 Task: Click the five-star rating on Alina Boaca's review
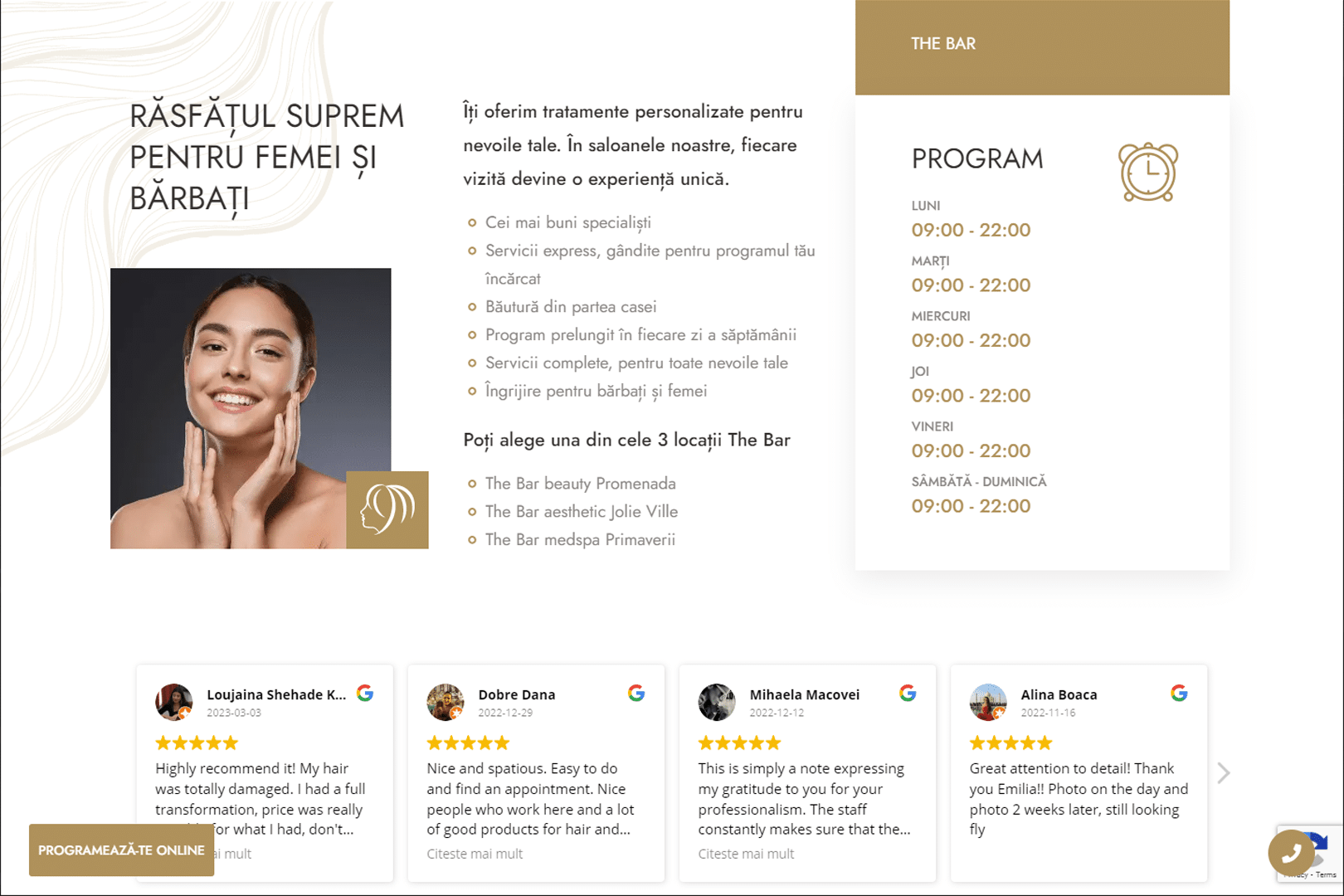(1010, 743)
